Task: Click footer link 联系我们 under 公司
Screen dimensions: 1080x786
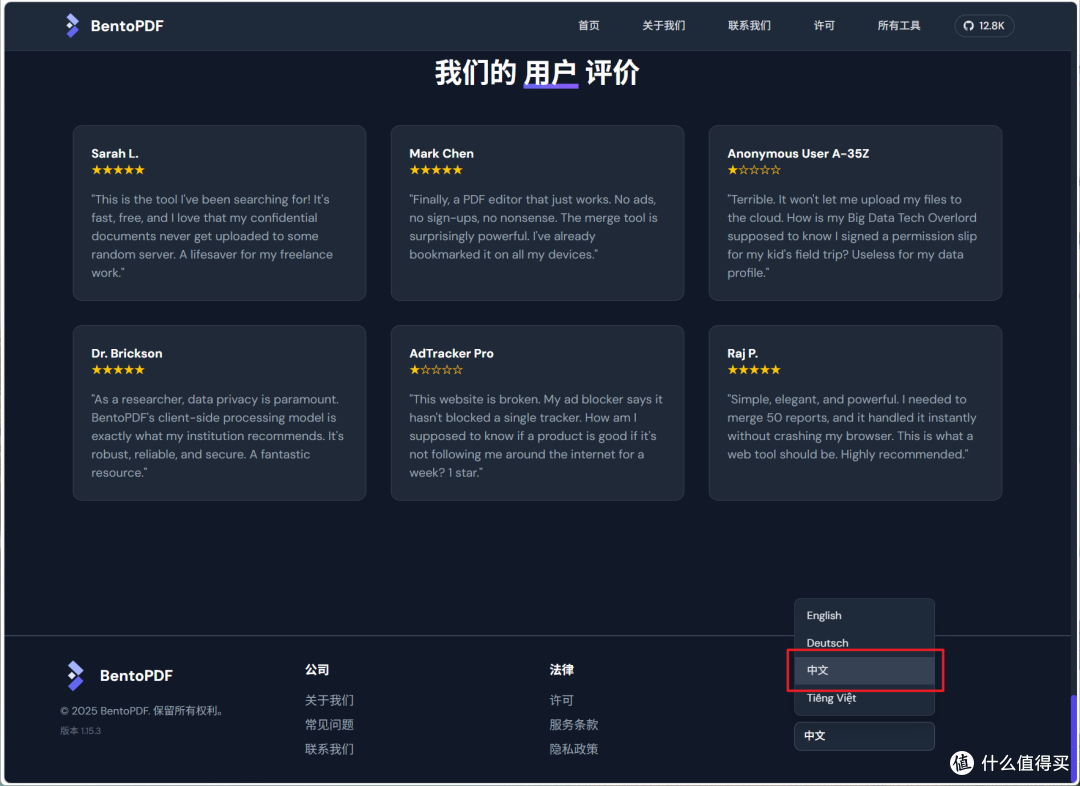Action: point(329,749)
